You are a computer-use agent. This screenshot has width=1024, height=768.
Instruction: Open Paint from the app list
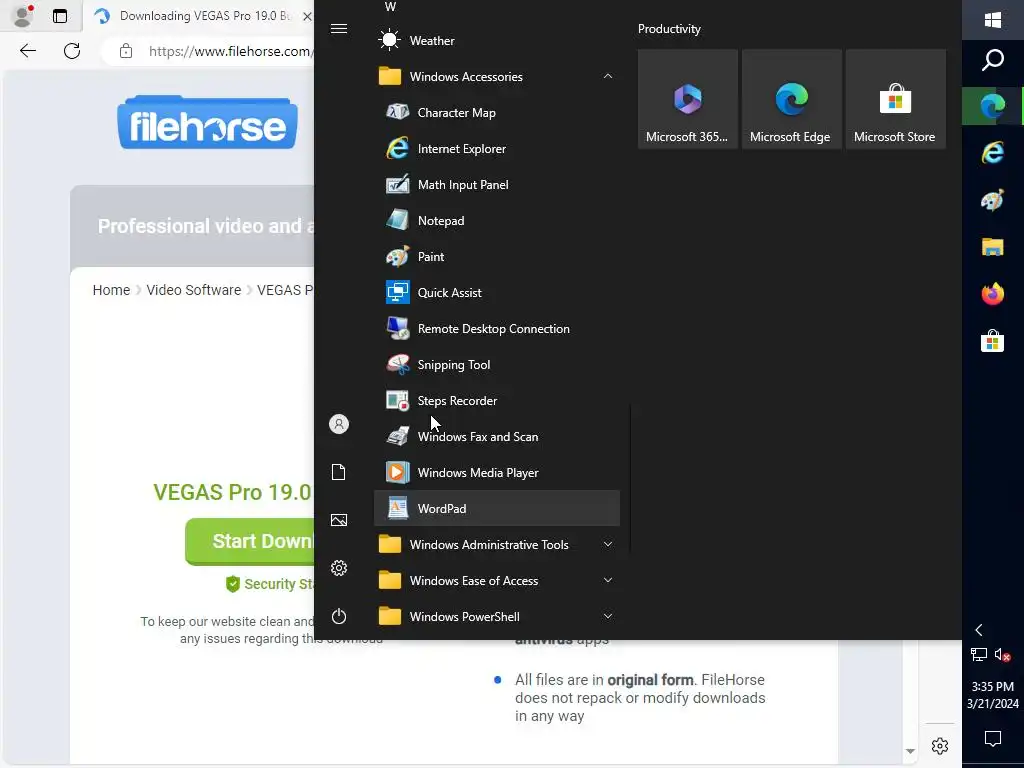click(496, 256)
